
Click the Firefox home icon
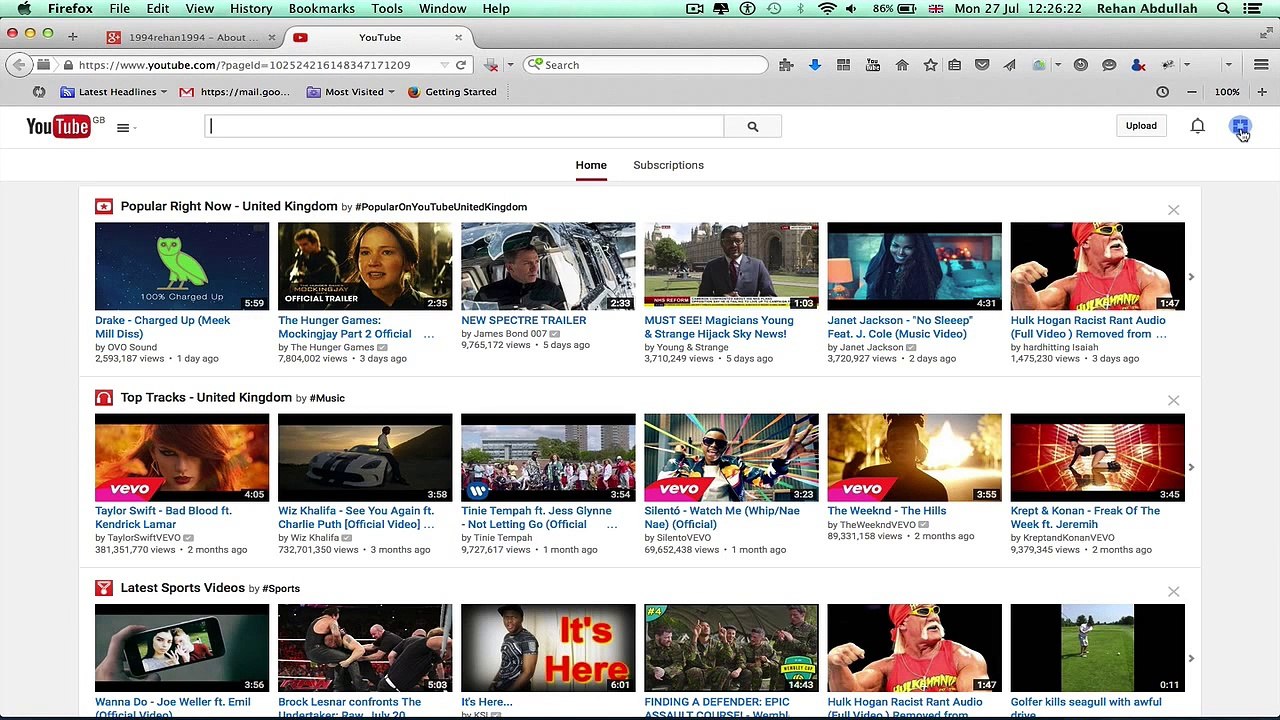(x=902, y=65)
